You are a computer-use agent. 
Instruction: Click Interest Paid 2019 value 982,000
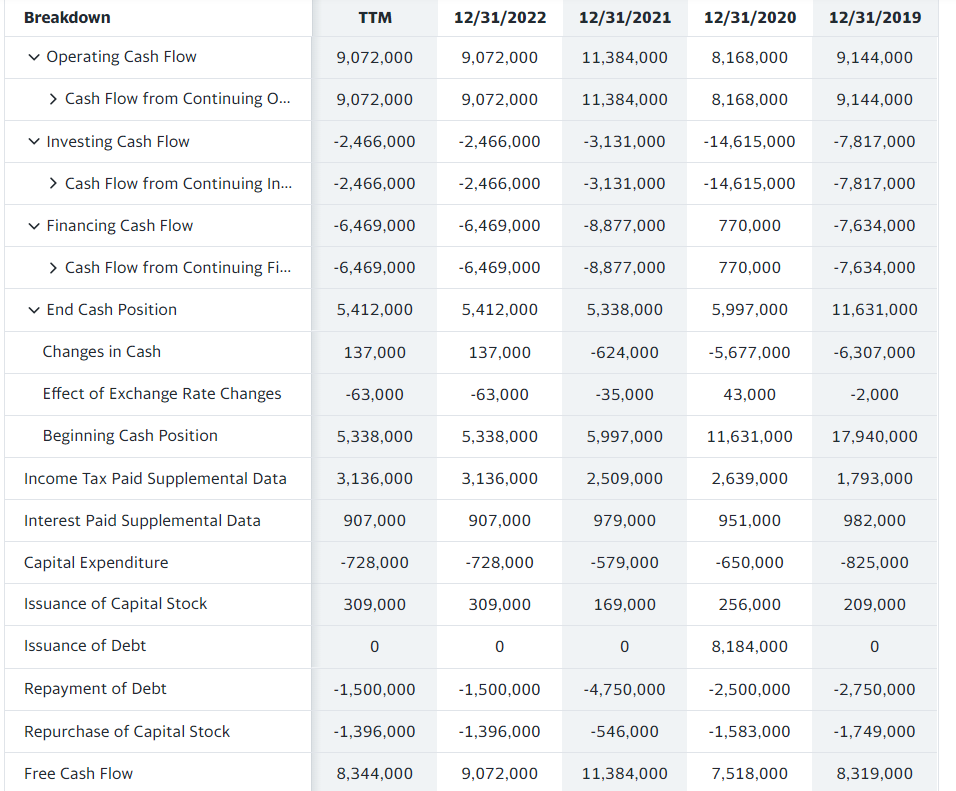coord(875,521)
